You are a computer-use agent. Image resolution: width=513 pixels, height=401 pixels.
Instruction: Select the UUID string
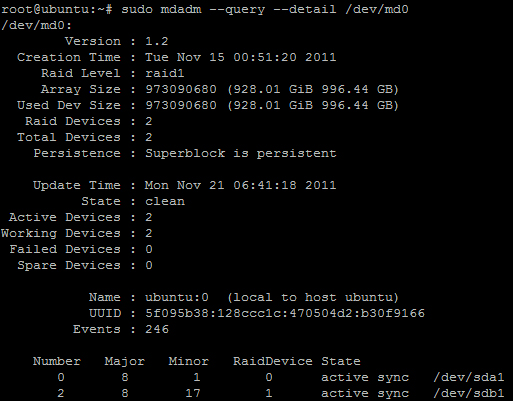(x=285, y=313)
